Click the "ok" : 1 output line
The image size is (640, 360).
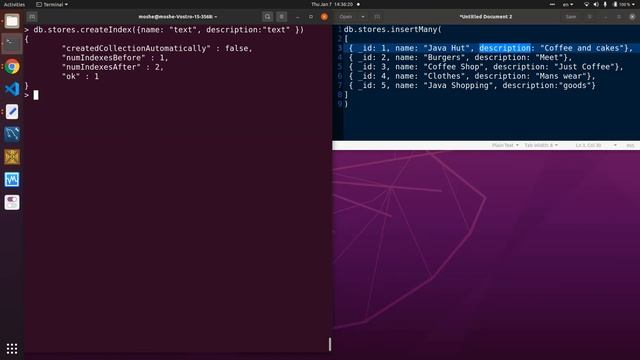[80, 76]
